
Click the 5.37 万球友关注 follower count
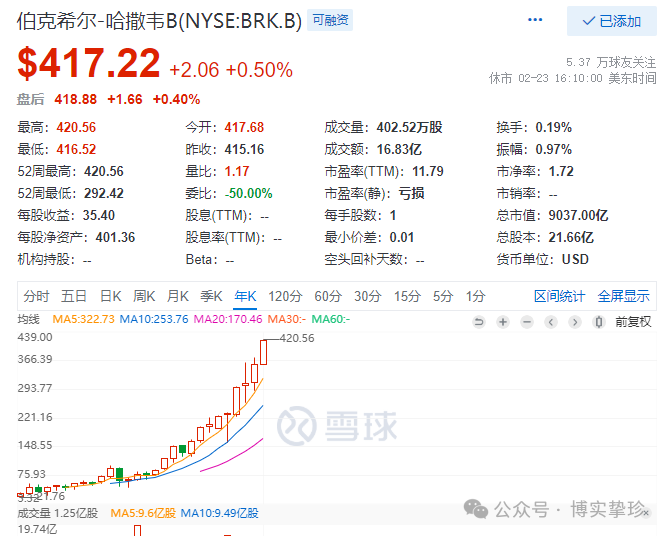pos(611,62)
